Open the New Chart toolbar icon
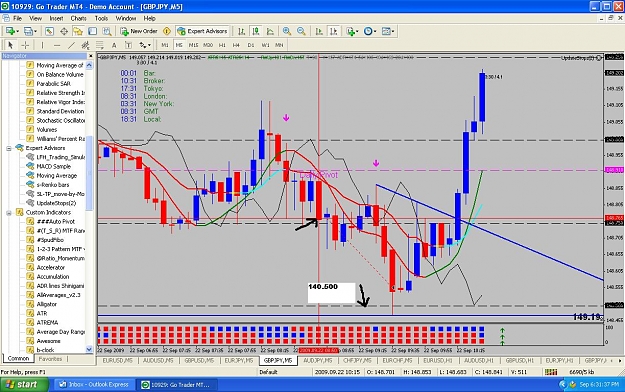Viewport: 625px width, 392px height. coord(11,31)
